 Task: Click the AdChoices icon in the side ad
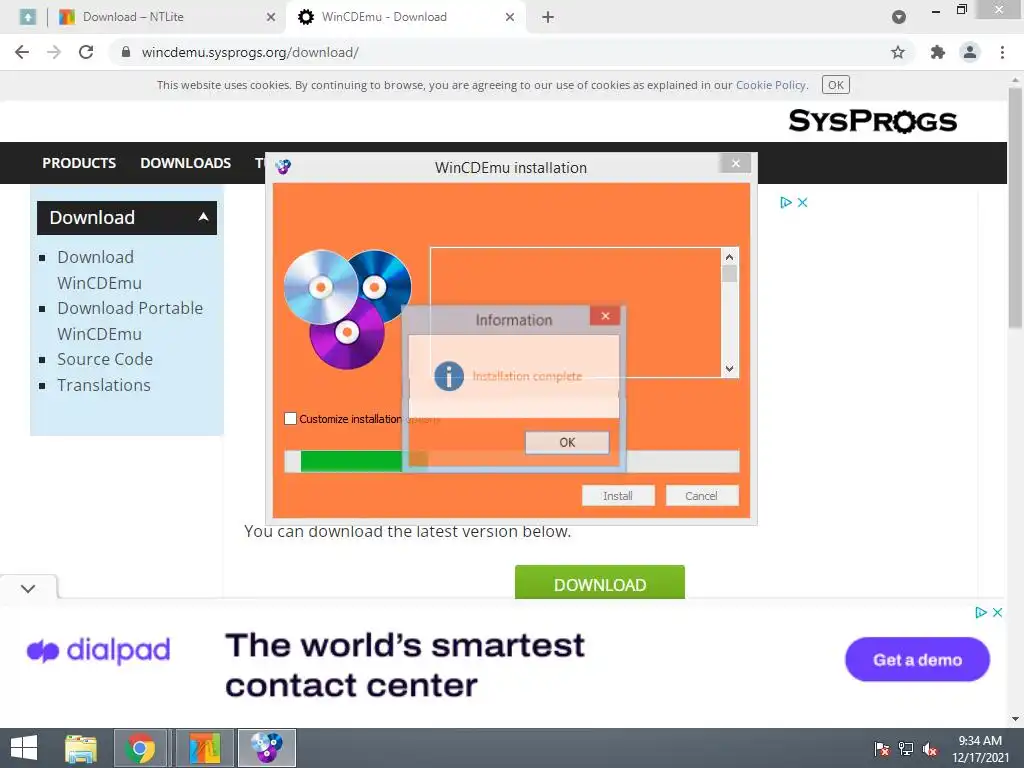(x=786, y=202)
